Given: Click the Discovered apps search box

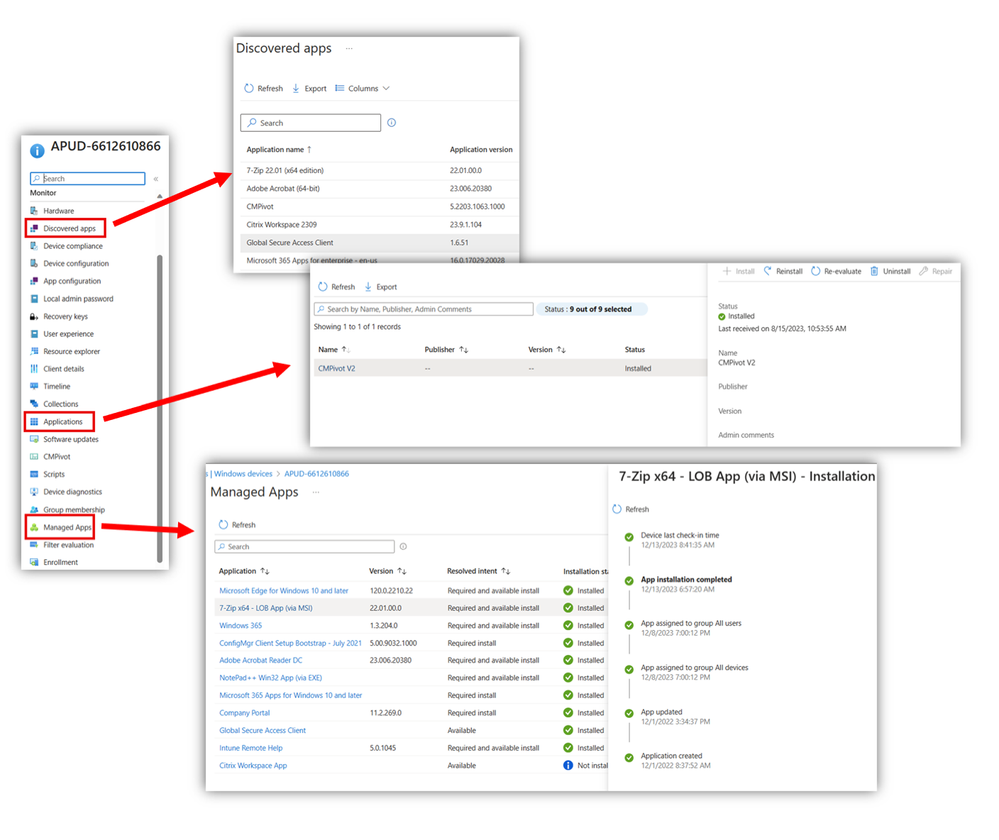Looking at the screenshot, I should point(310,123).
